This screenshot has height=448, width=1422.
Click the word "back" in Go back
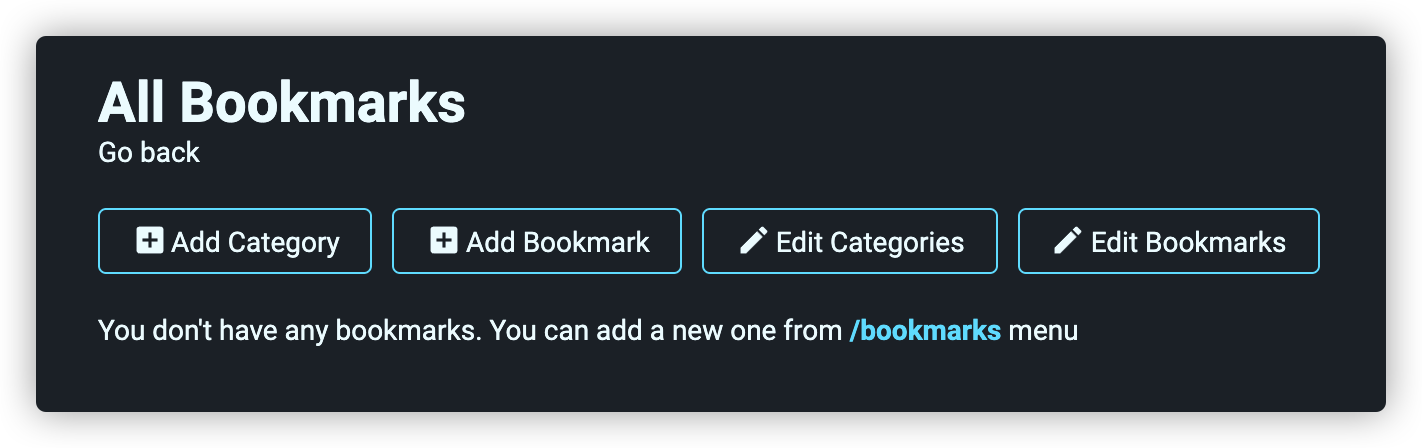coord(170,152)
